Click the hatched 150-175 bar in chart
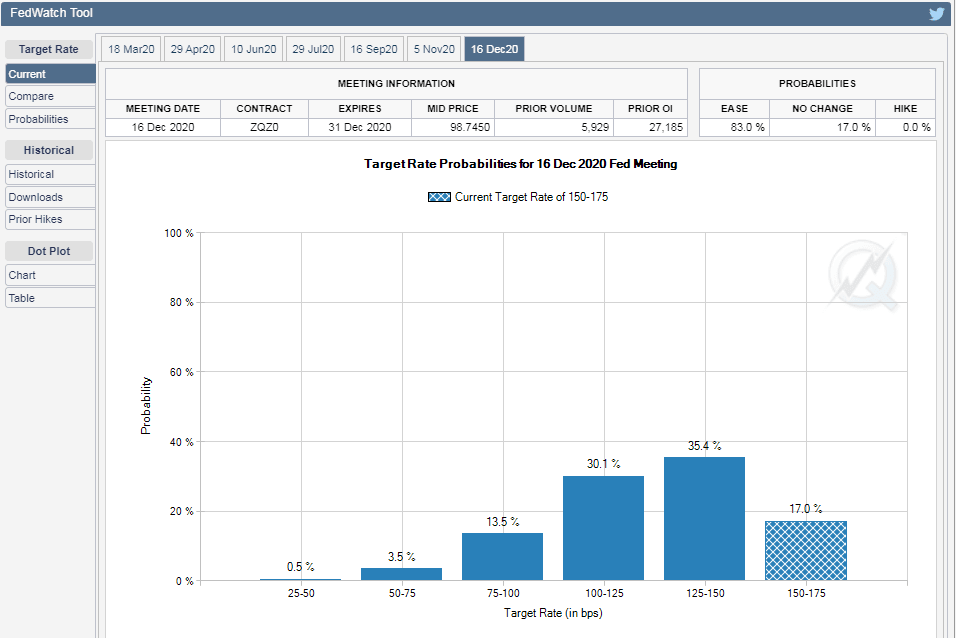 point(805,551)
